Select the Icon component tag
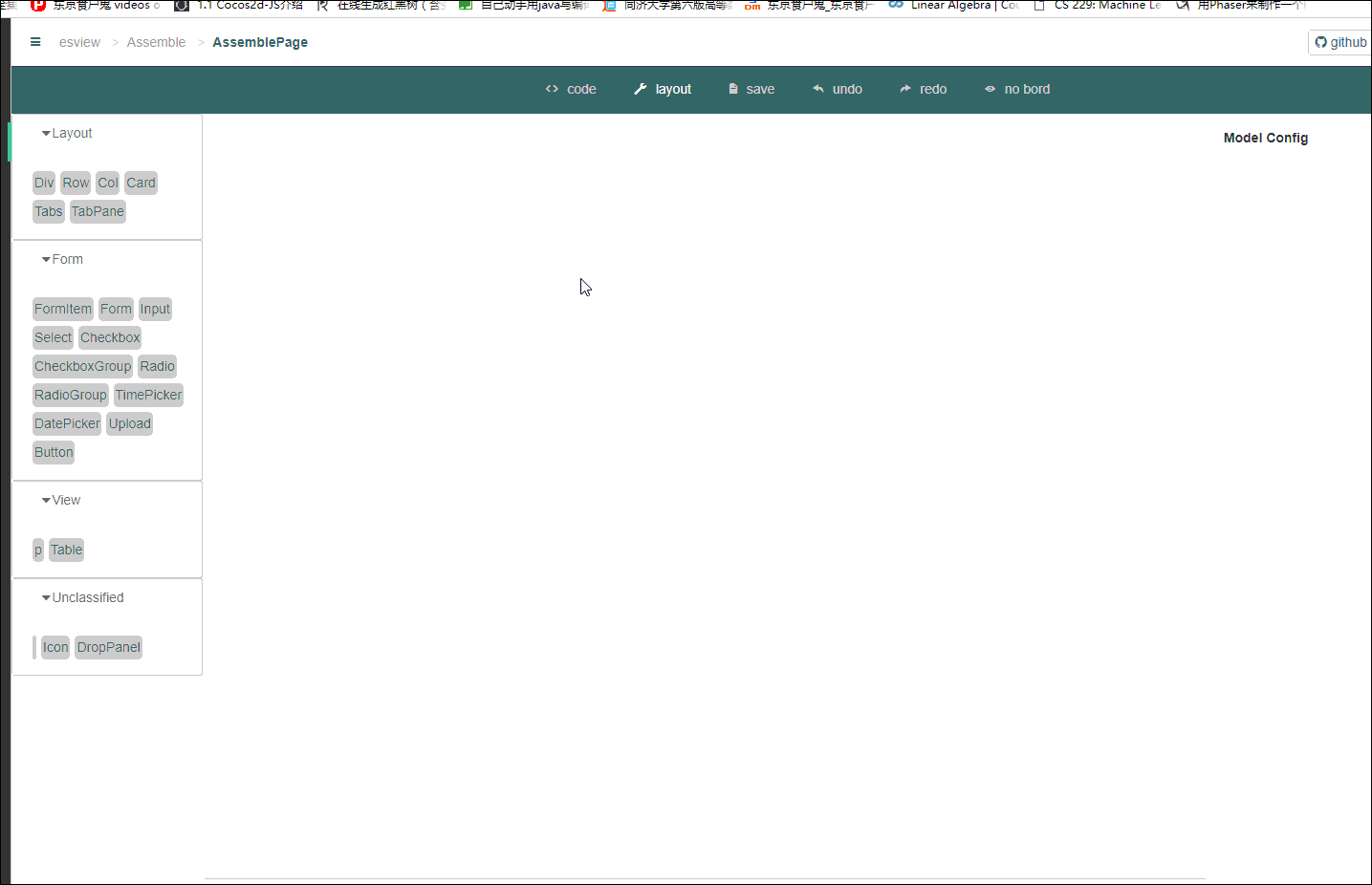1372x885 pixels. click(55, 647)
